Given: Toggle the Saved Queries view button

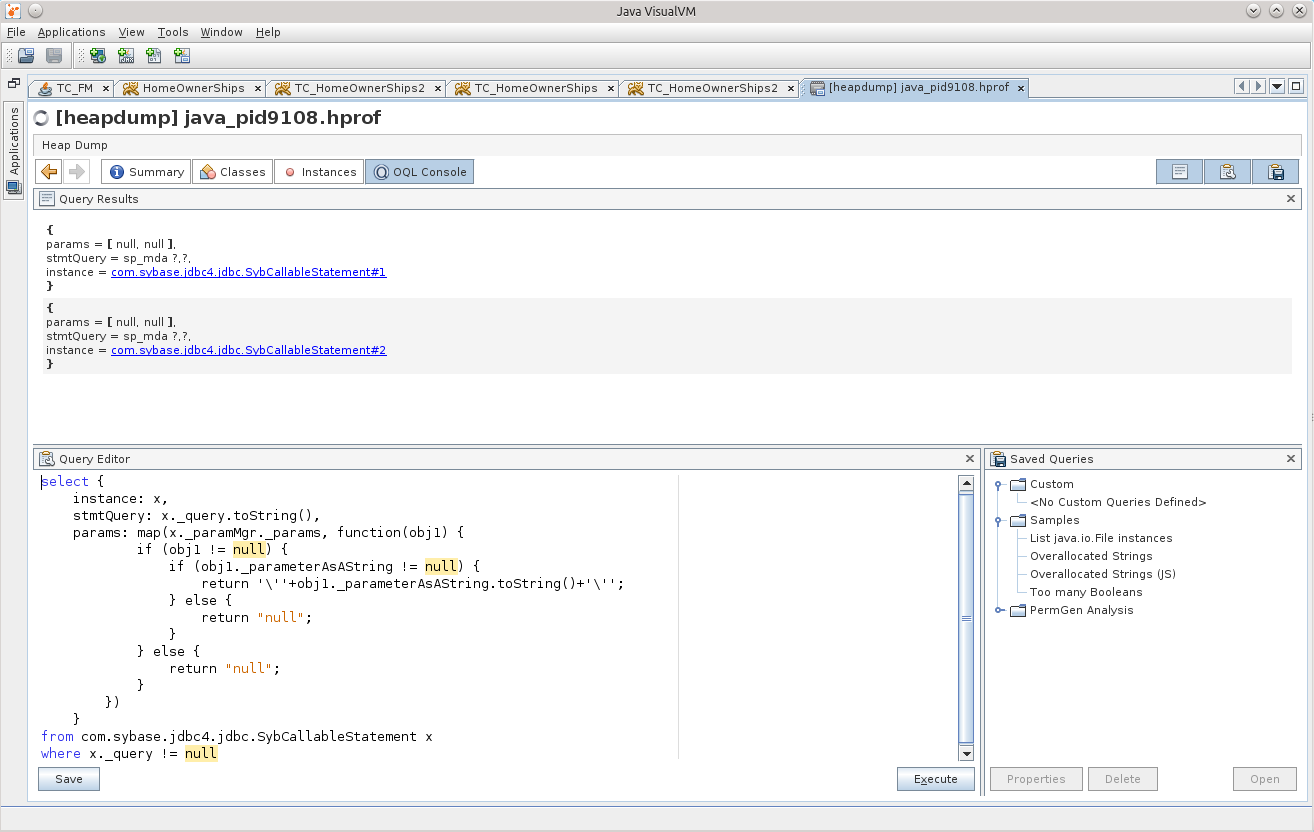Looking at the screenshot, I should 1275,172.
